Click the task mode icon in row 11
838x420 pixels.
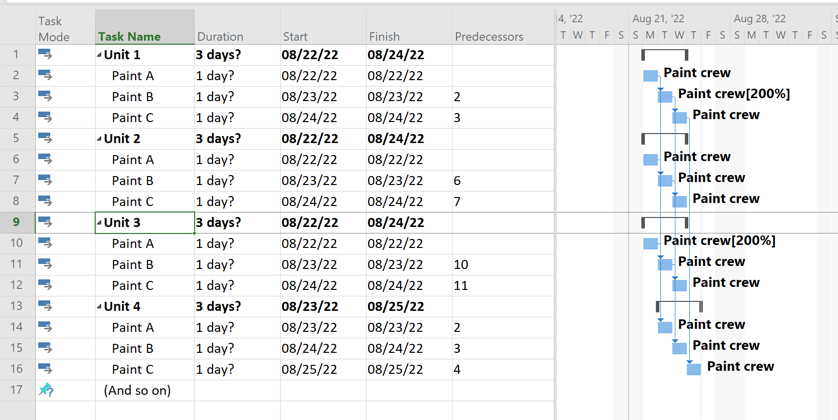tap(45, 264)
